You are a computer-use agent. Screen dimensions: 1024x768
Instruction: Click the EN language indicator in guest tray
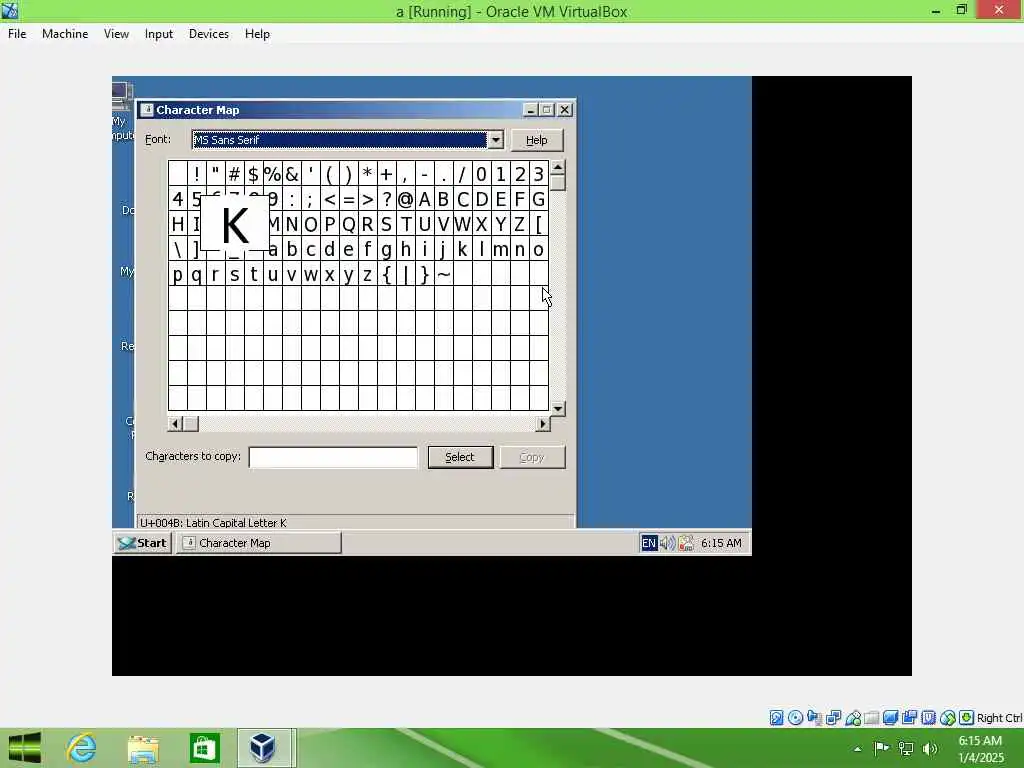click(648, 543)
